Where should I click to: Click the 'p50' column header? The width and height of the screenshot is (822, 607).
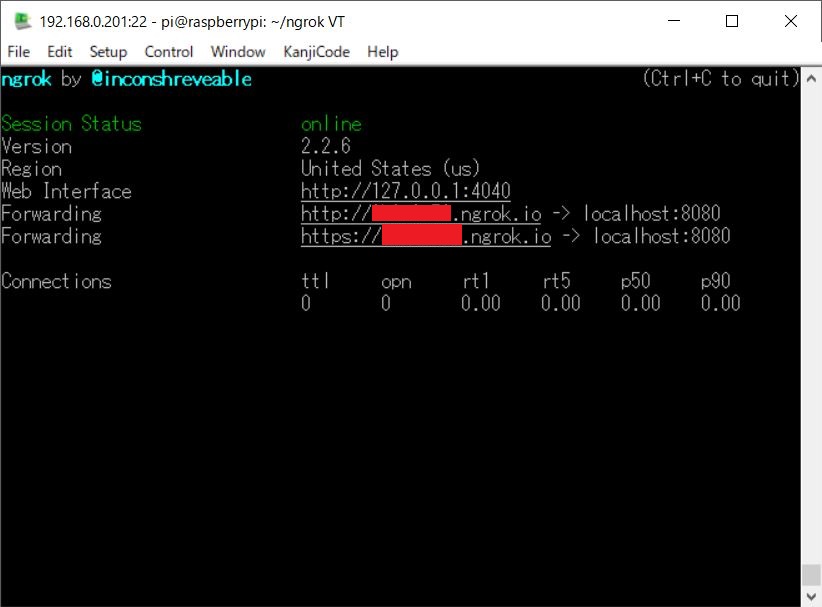tap(635, 281)
